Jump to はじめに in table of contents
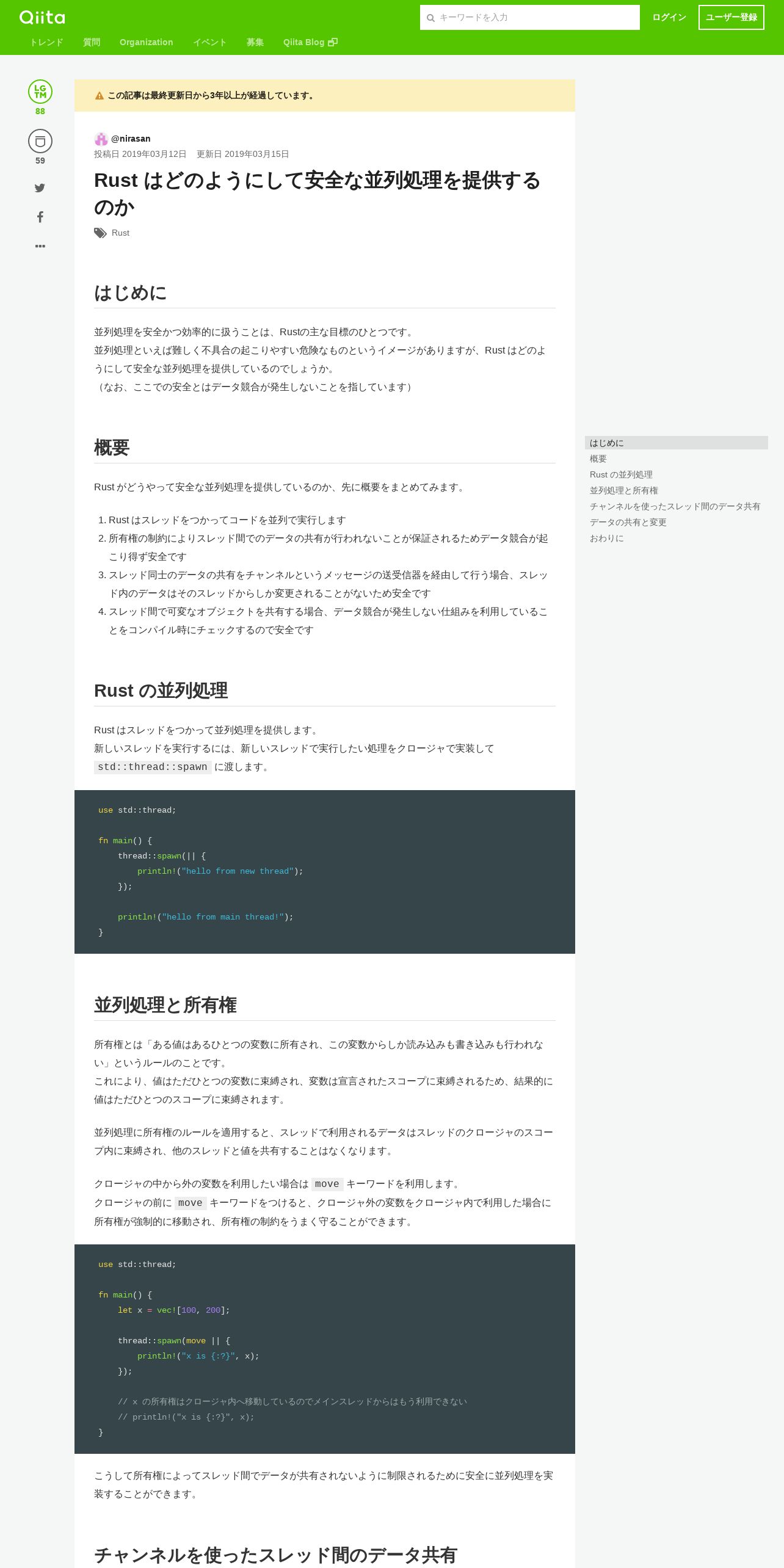Viewport: 784px width, 1568px height. pos(677,443)
